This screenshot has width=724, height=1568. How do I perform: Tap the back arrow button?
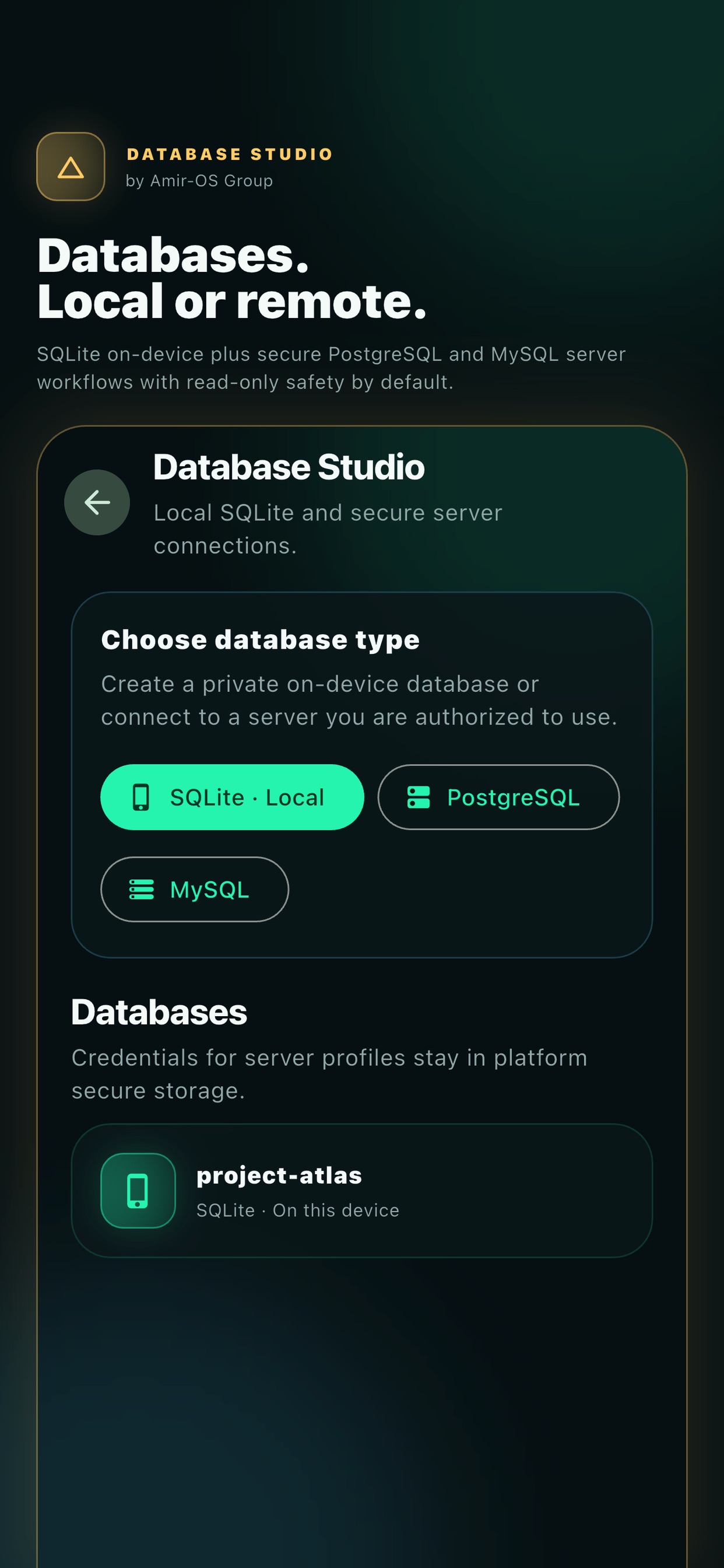point(97,502)
